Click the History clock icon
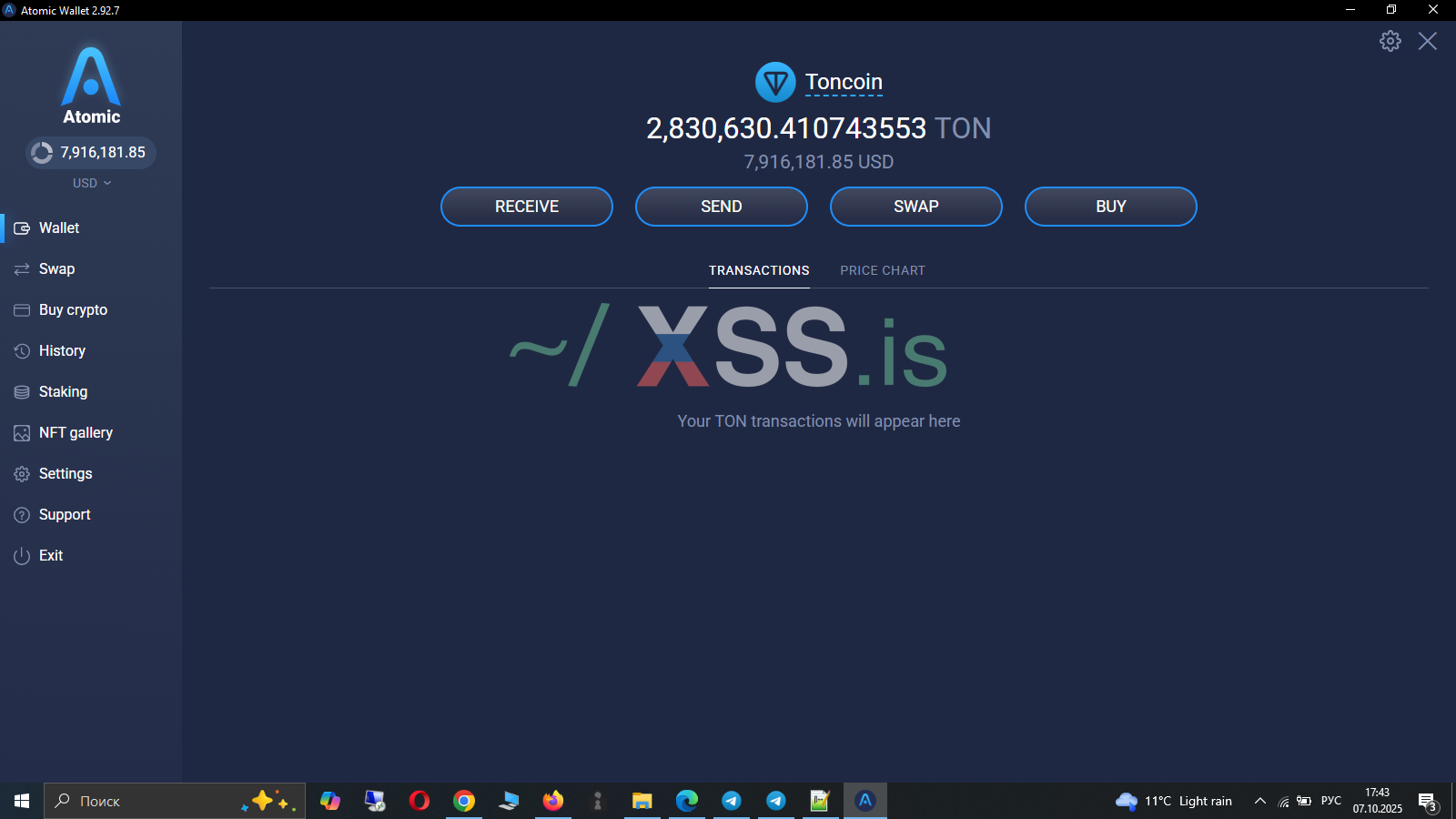 click(22, 351)
